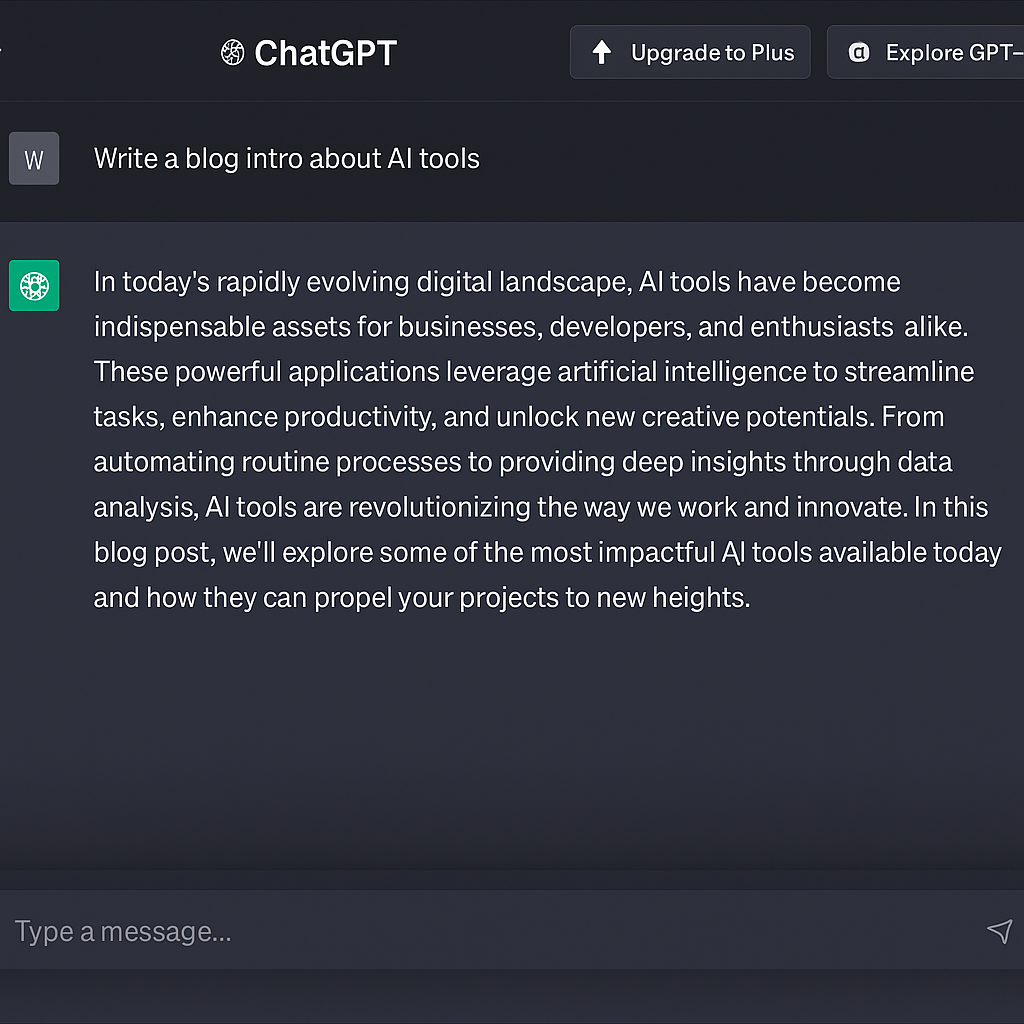Click the line starting 'automating routine processes'
The height and width of the screenshot is (1024, 1024).
tap(522, 462)
